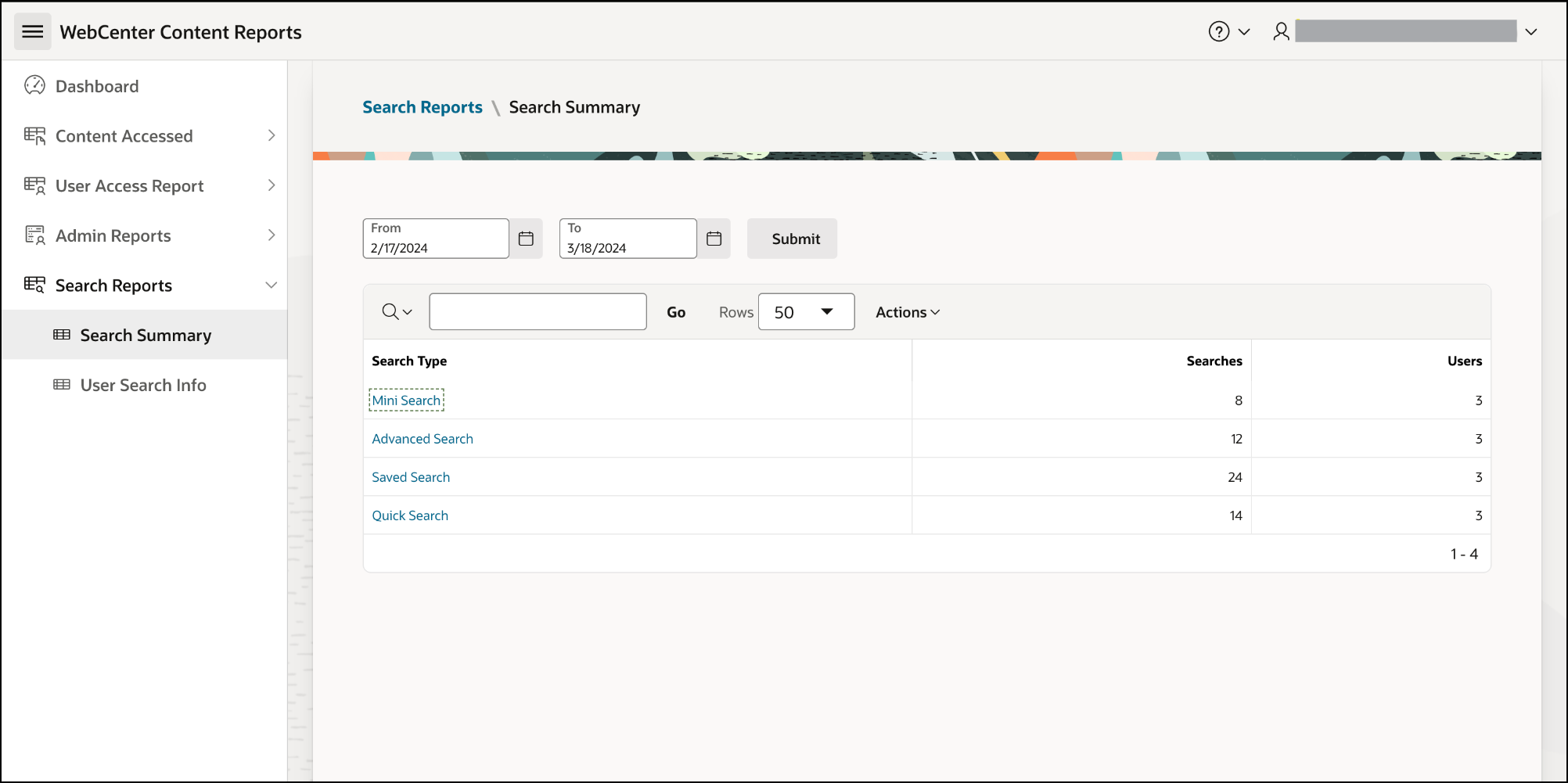The height and width of the screenshot is (783, 1568).
Task: Go to Search Reports breadcrumb link
Action: tap(422, 107)
